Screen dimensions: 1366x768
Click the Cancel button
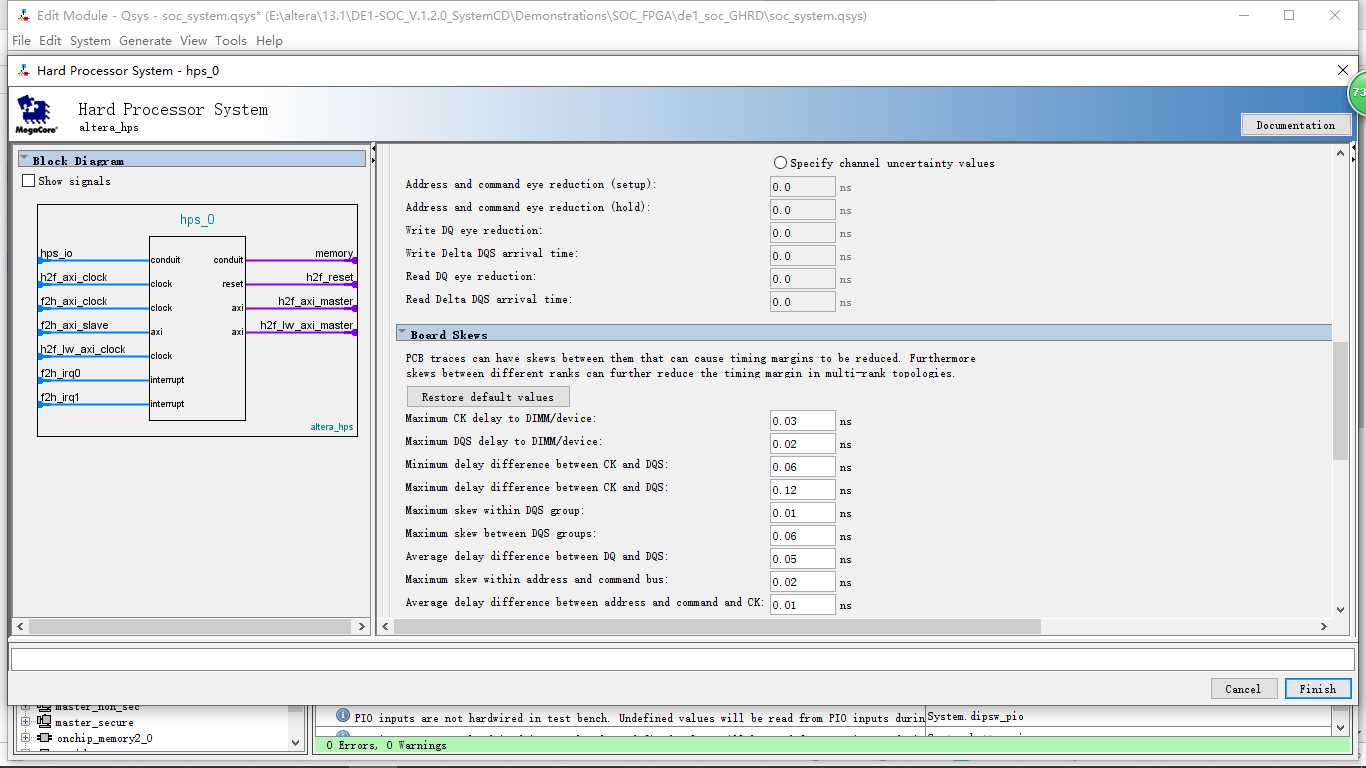pos(1243,689)
